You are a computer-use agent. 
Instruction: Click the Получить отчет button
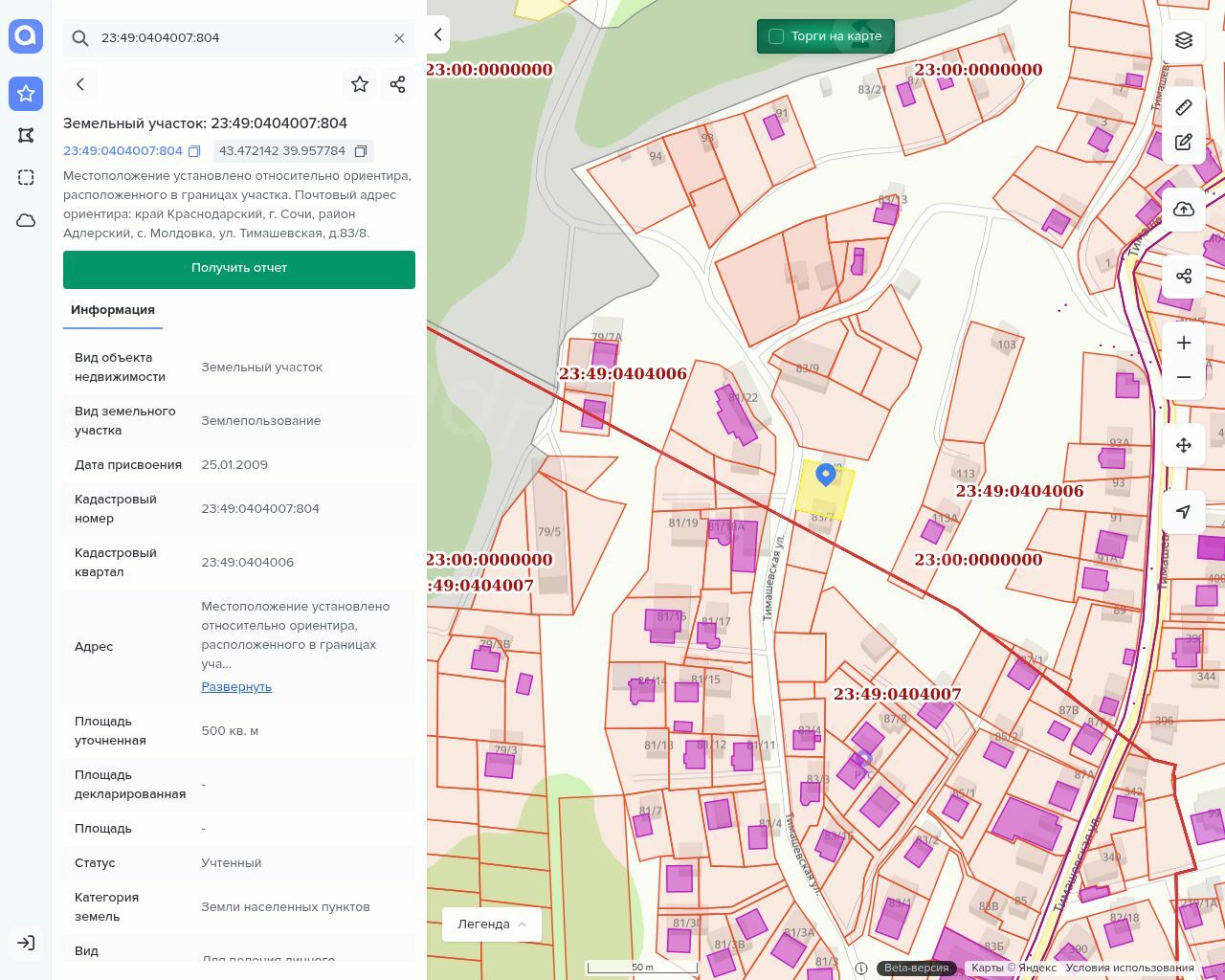(239, 269)
